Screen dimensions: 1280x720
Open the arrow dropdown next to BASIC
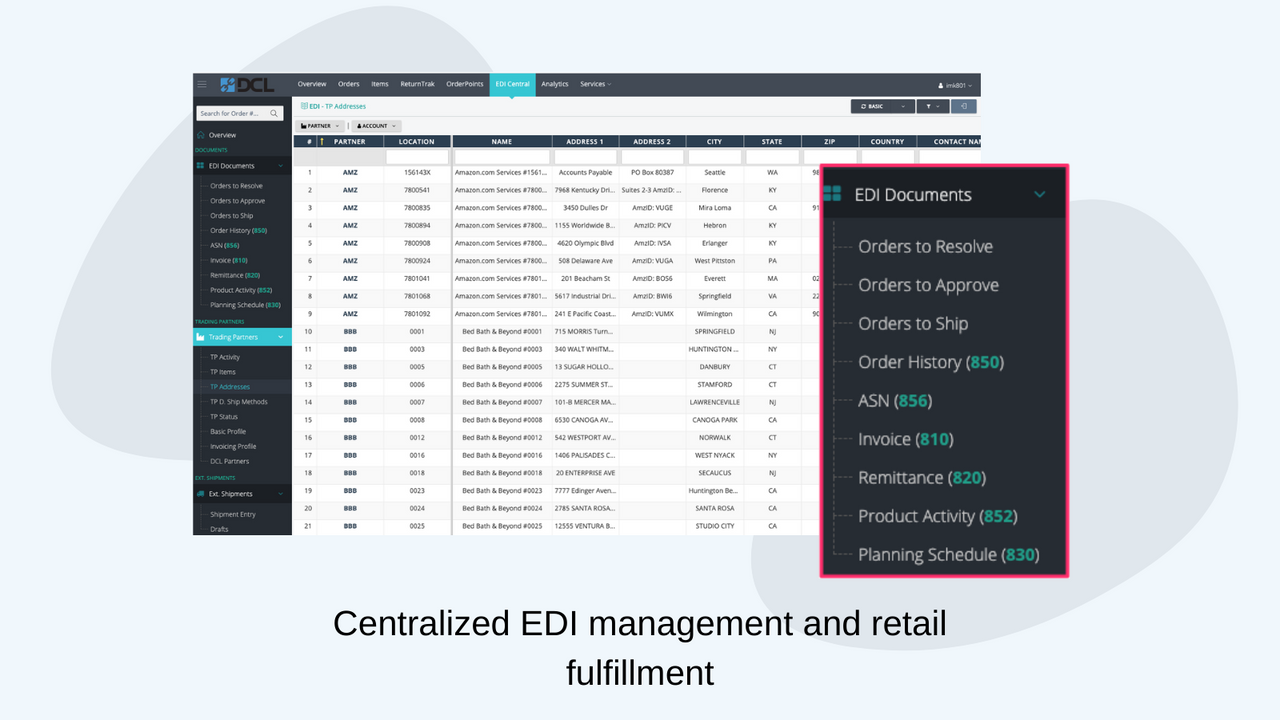pyautogui.click(x=904, y=106)
